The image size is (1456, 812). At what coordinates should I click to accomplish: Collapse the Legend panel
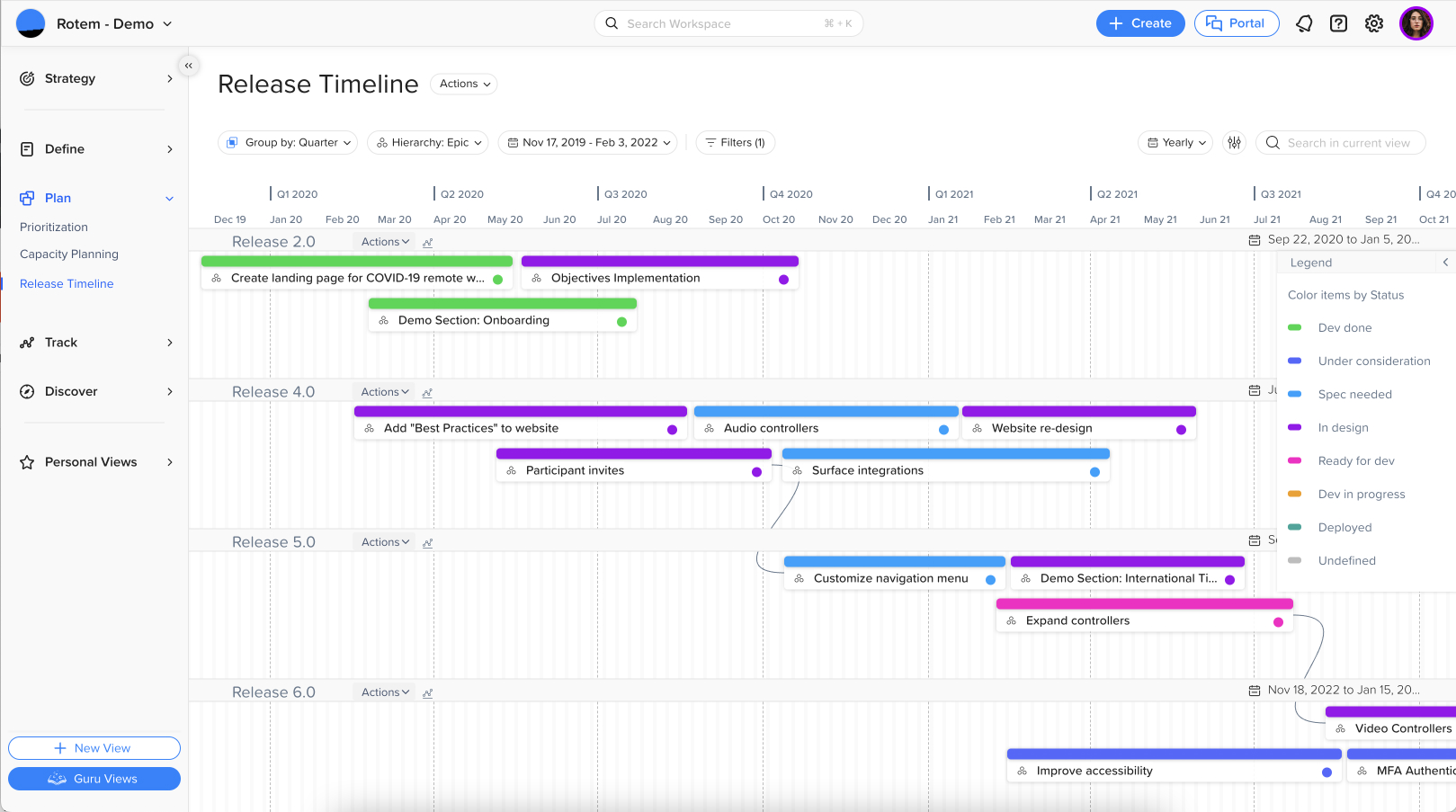pyautogui.click(x=1445, y=263)
